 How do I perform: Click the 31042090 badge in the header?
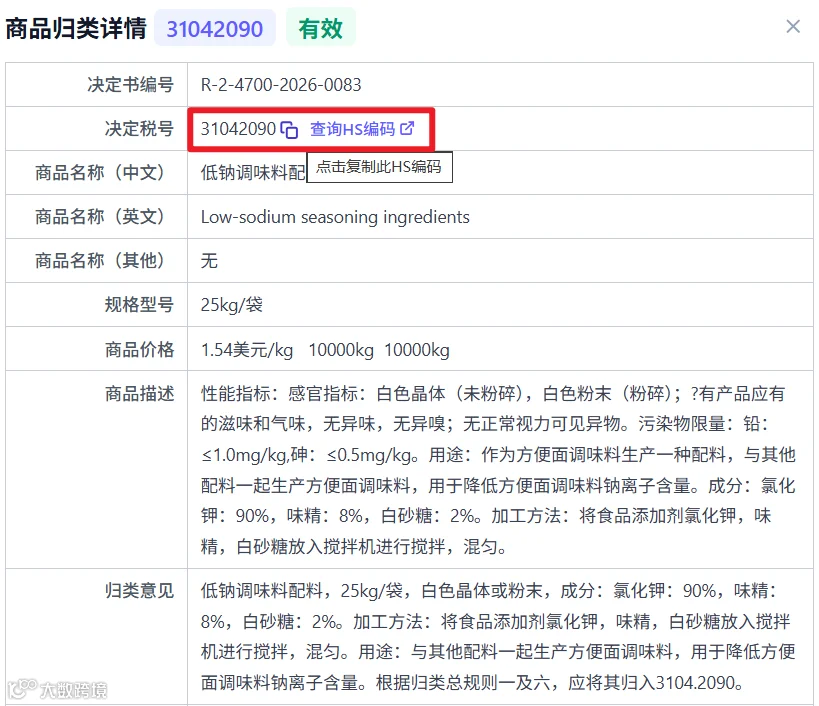point(215,28)
